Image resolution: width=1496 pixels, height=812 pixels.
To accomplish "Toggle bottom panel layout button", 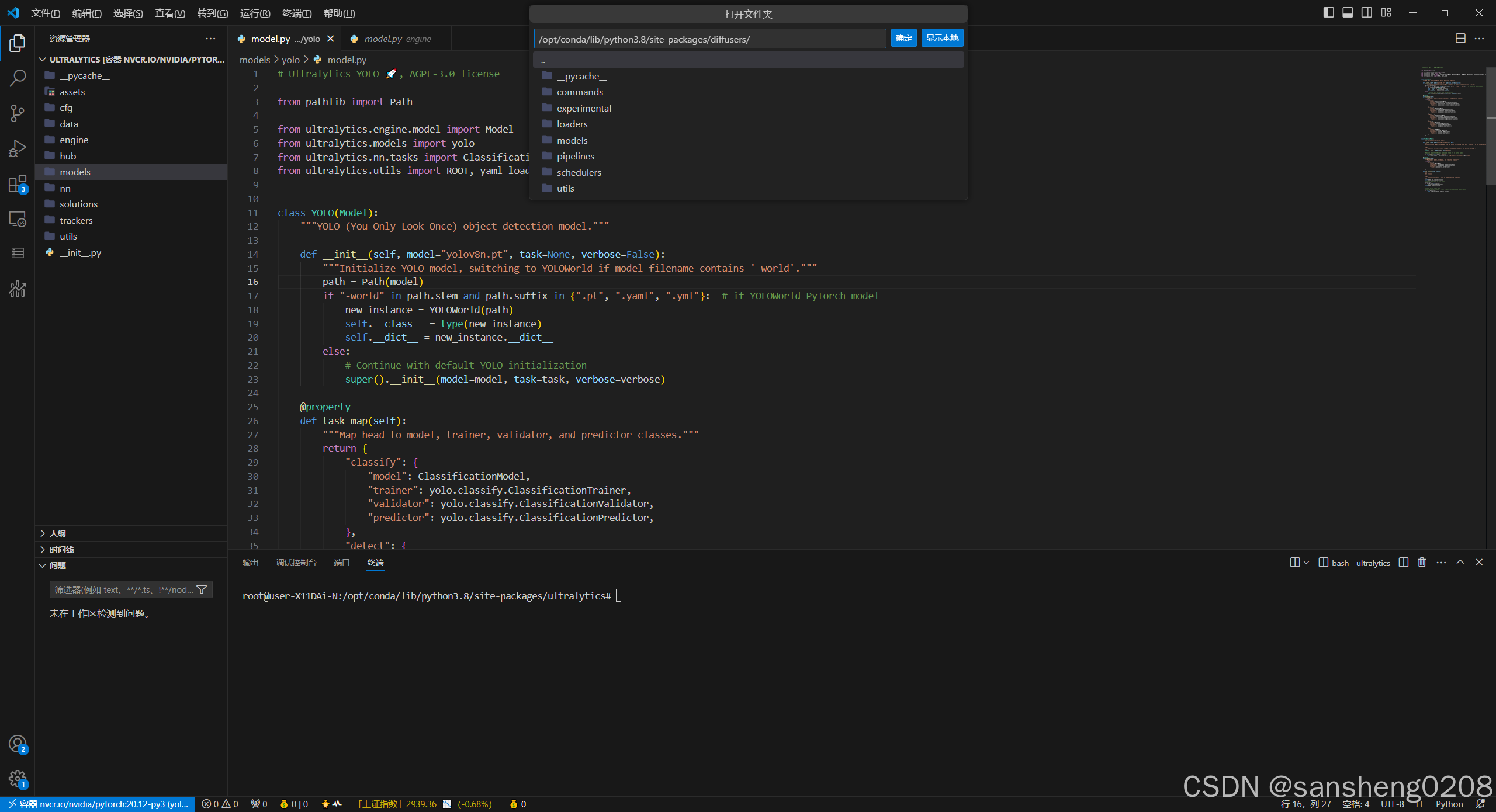I will [x=1348, y=12].
